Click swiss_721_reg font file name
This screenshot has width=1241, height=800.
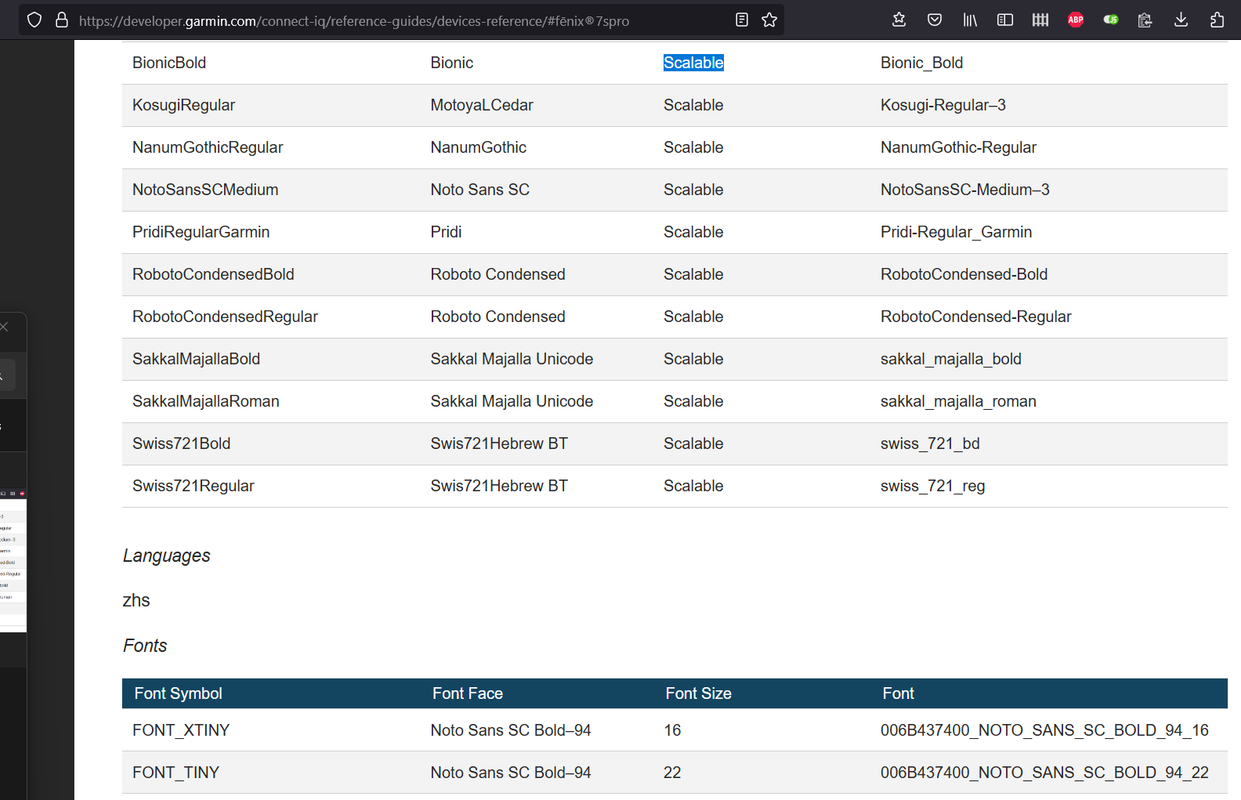933,486
